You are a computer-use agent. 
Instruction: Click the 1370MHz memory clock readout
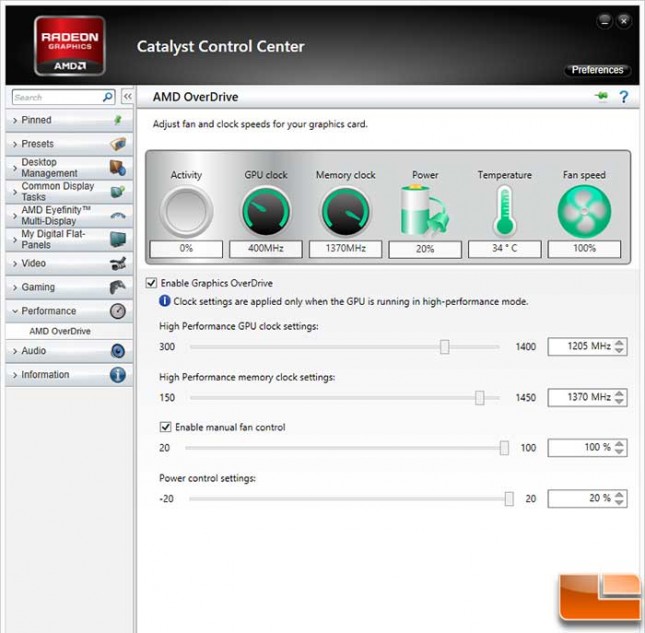point(346,249)
